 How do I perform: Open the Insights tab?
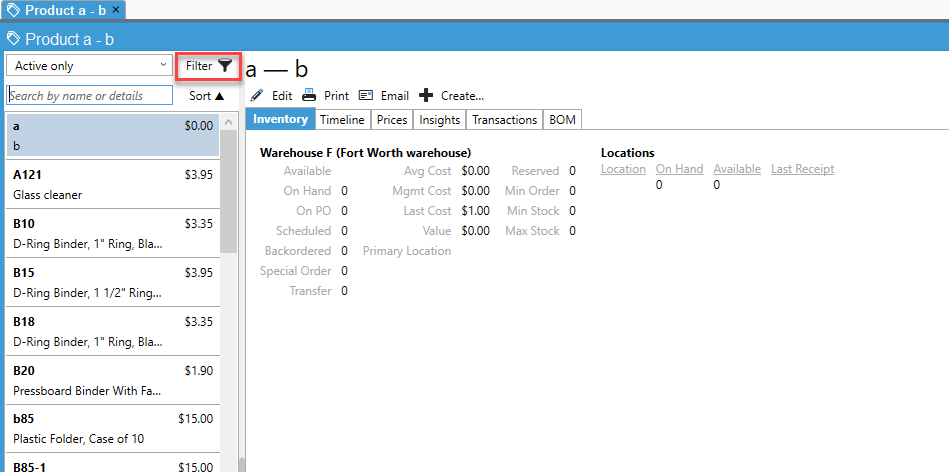point(439,120)
